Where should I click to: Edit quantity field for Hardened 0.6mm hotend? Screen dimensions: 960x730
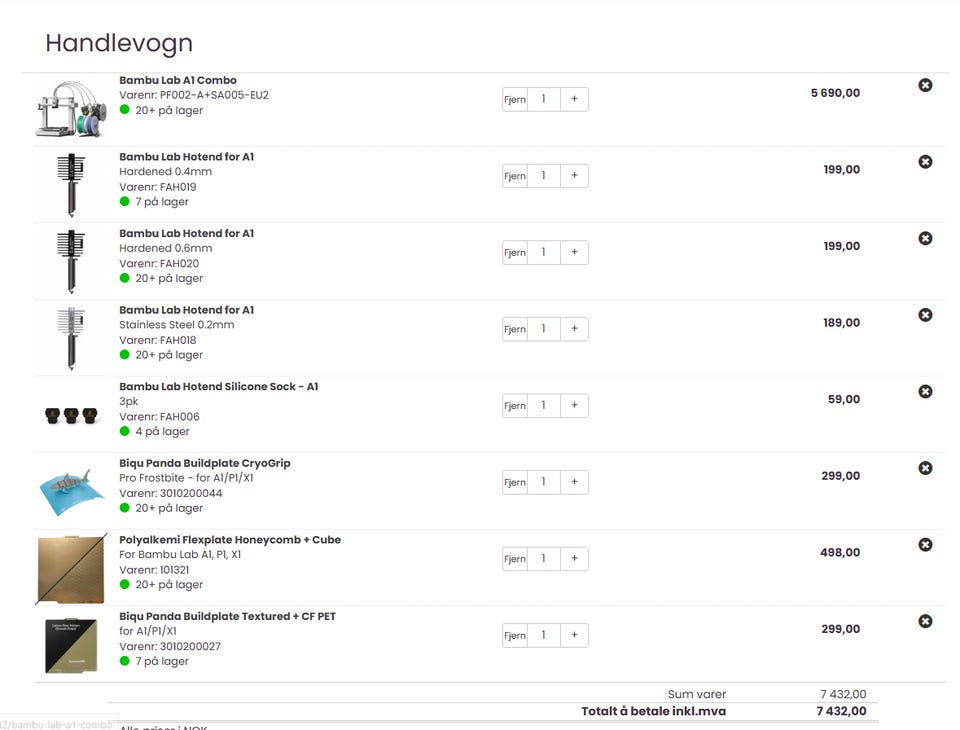544,252
